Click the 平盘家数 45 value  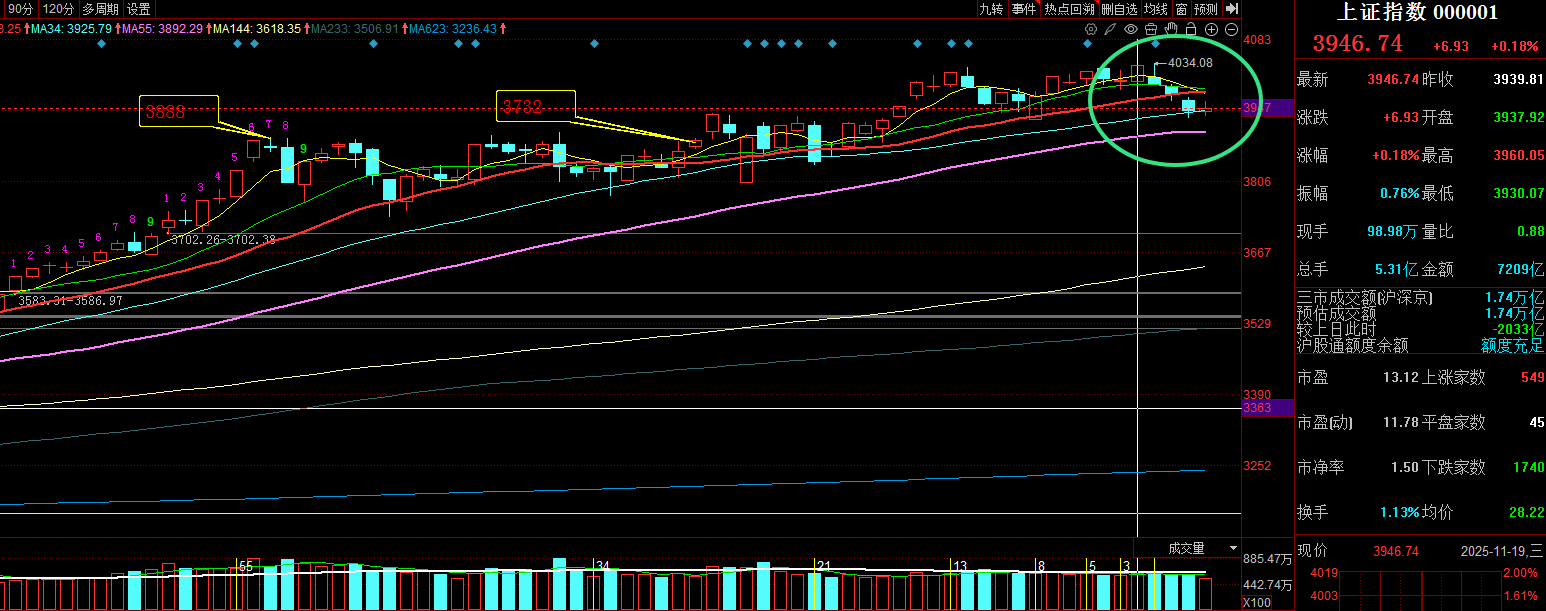click(x=1536, y=423)
